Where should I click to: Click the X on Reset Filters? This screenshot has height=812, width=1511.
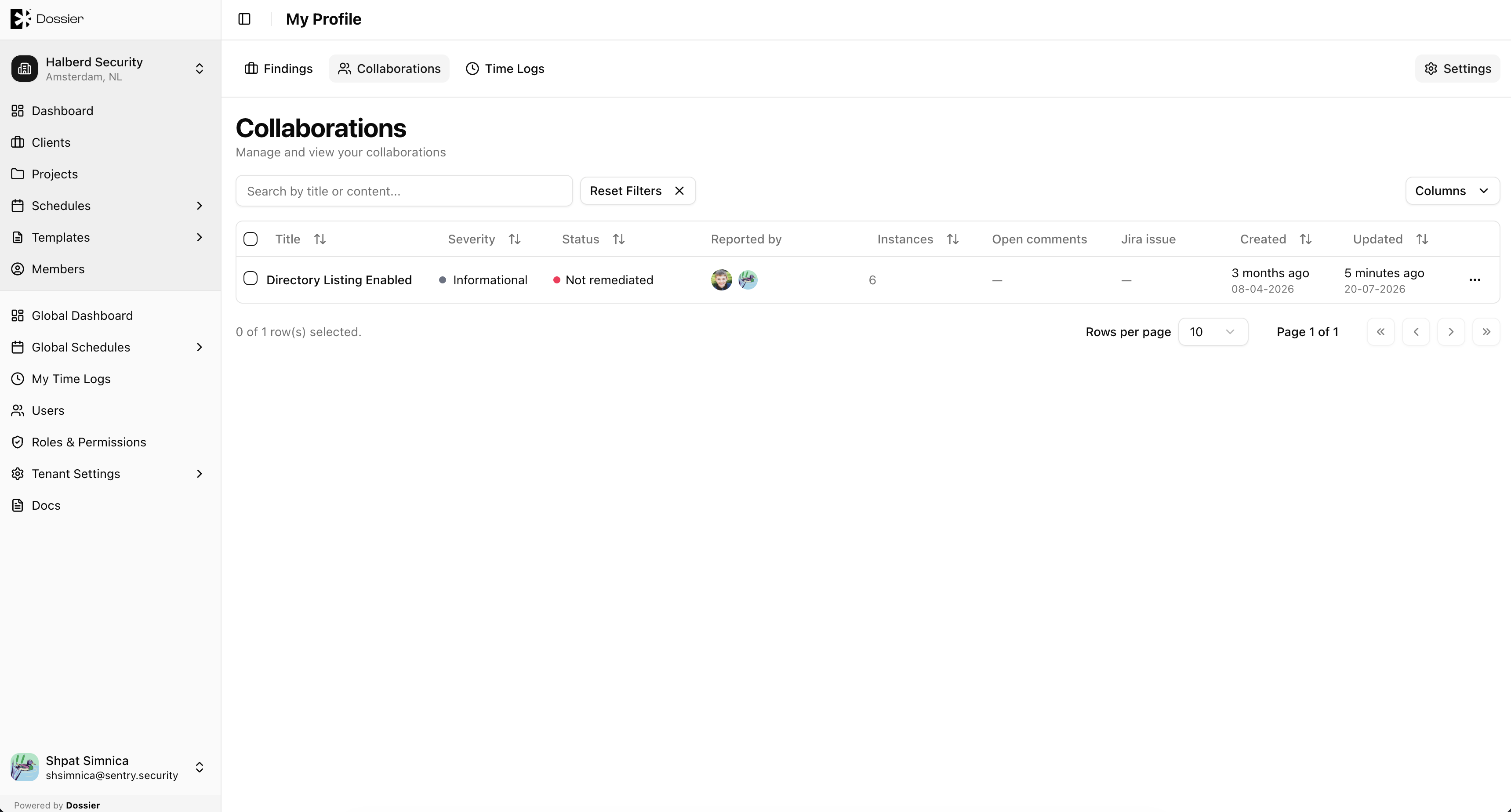coord(679,191)
